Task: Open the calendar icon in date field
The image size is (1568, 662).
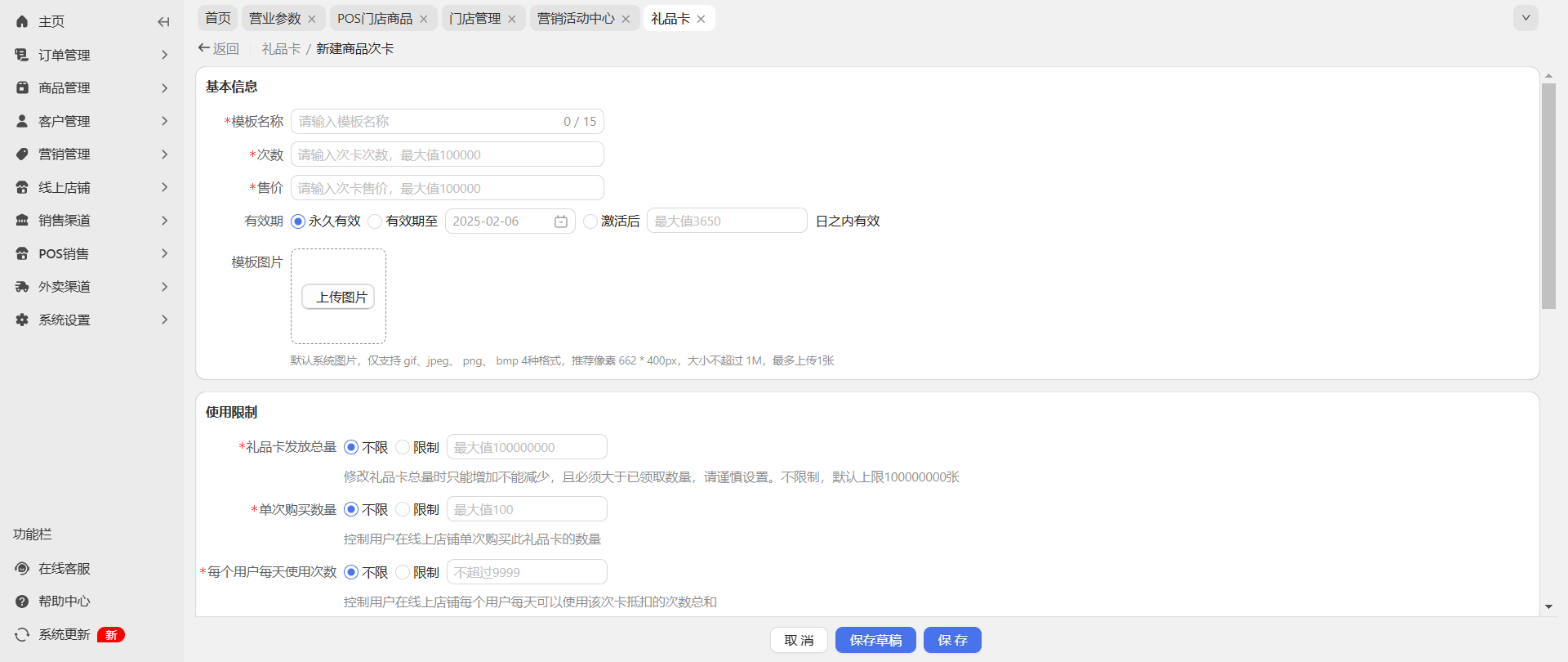Action: pyautogui.click(x=561, y=221)
